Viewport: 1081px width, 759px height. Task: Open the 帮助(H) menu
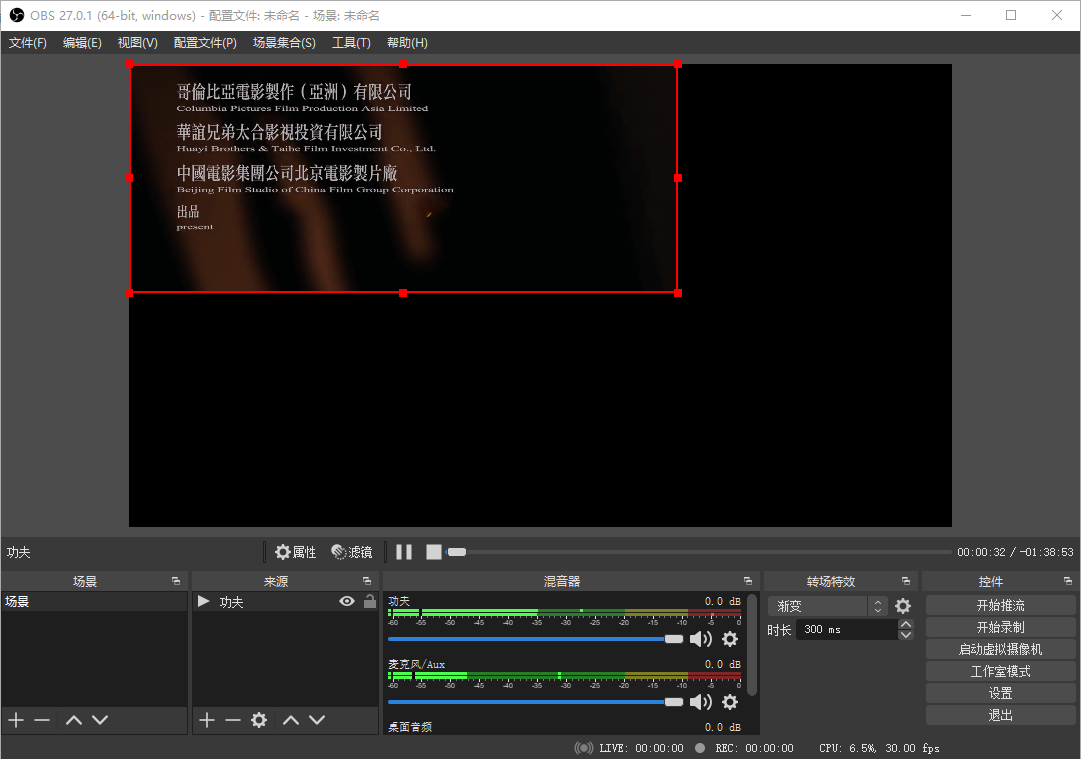coord(407,43)
